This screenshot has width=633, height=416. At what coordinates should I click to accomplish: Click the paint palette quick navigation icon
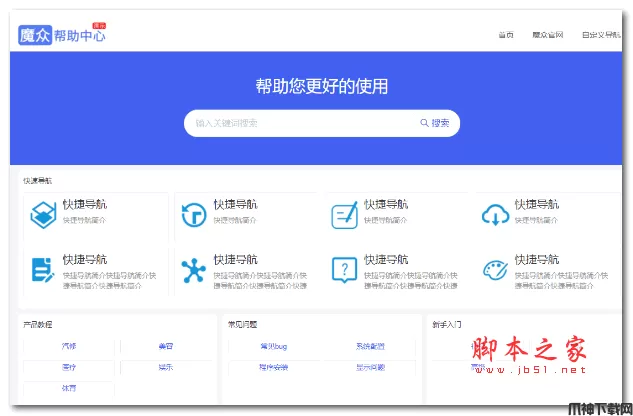(495, 270)
